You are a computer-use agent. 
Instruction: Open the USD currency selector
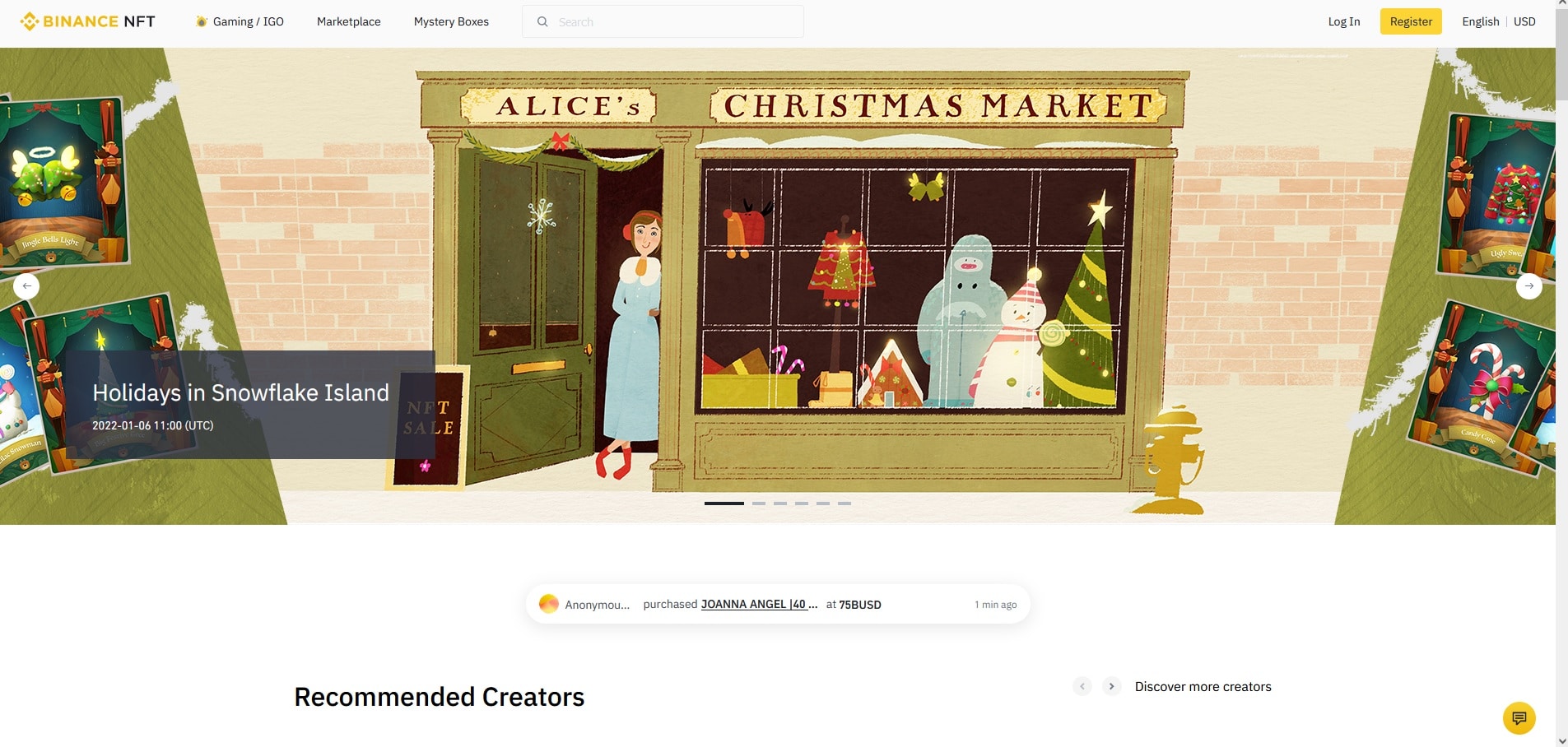coord(1524,21)
